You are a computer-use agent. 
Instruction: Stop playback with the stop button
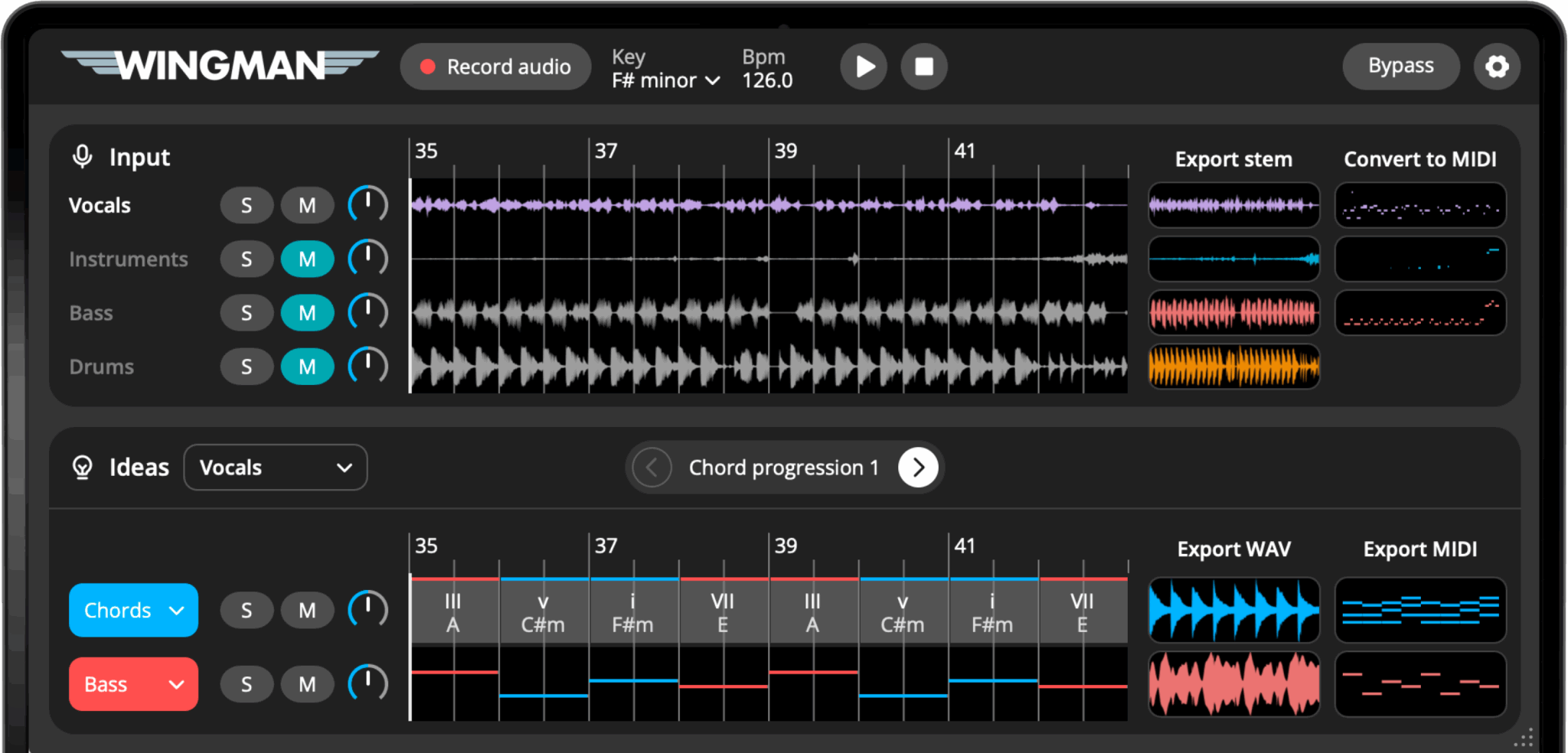click(x=924, y=67)
